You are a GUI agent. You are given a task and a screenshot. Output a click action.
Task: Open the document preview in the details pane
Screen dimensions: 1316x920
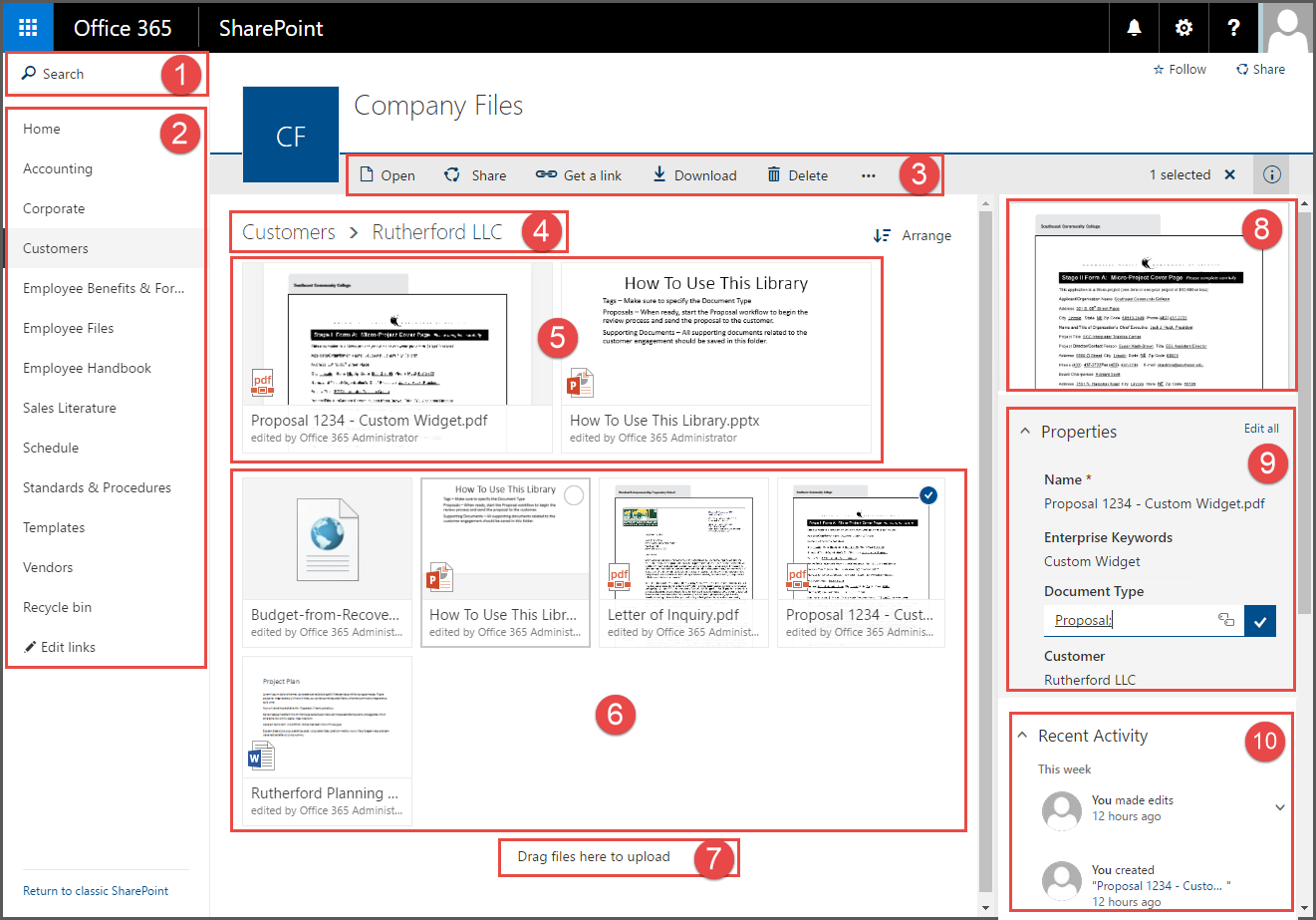click(x=1152, y=295)
